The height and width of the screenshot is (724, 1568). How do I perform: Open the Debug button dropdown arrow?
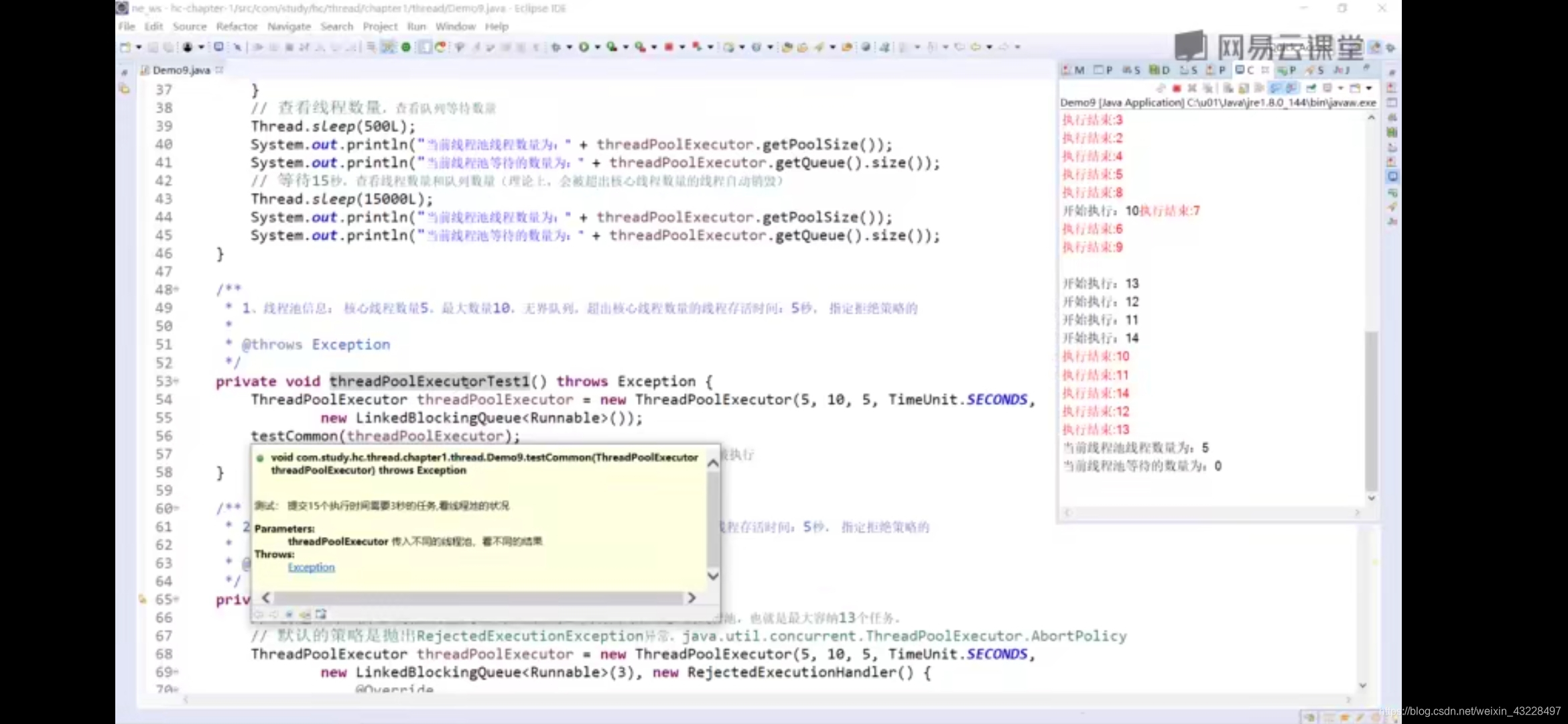pos(570,47)
